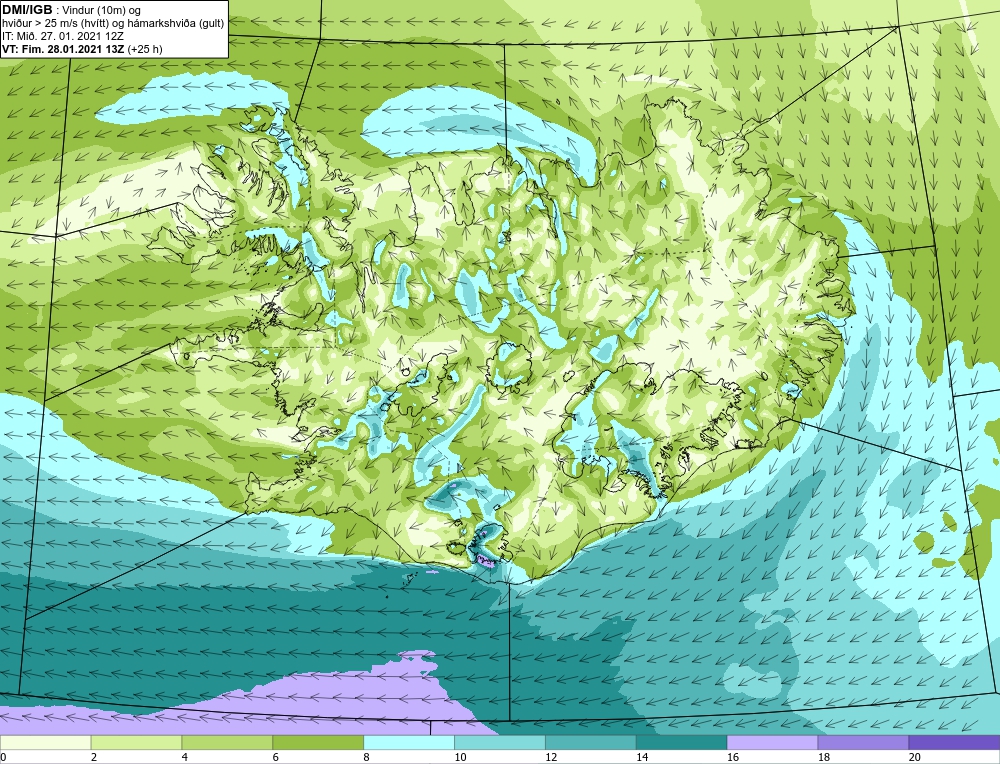The image size is (1000, 764).
Task: Click the legend value label '14'
Action: click(x=642, y=757)
